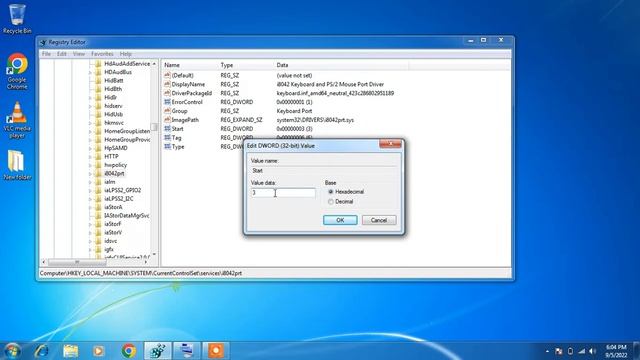
Task: Select Google Chrome desktop shortcut
Action: (x=17, y=71)
